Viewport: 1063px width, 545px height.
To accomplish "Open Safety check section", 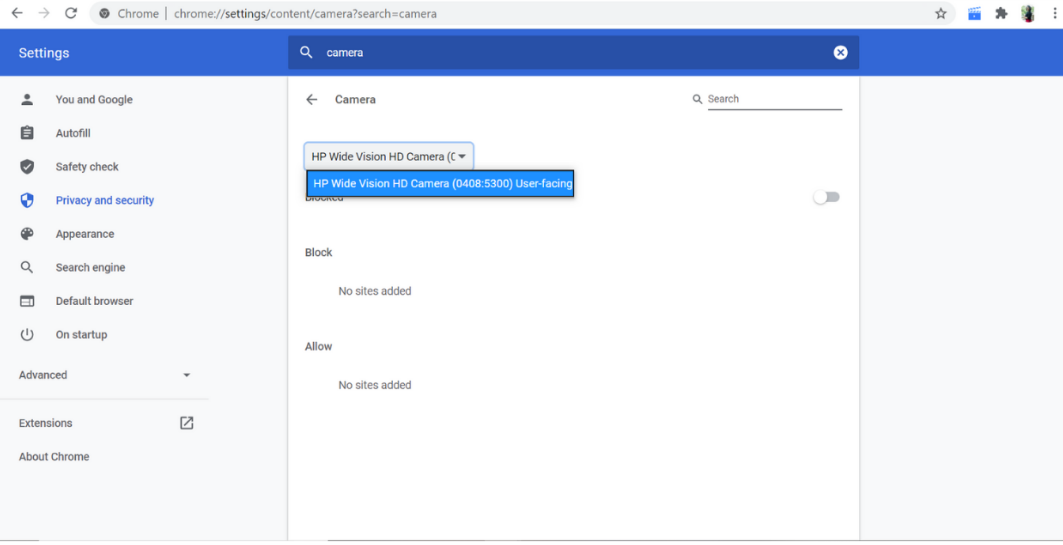I will 87,167.
